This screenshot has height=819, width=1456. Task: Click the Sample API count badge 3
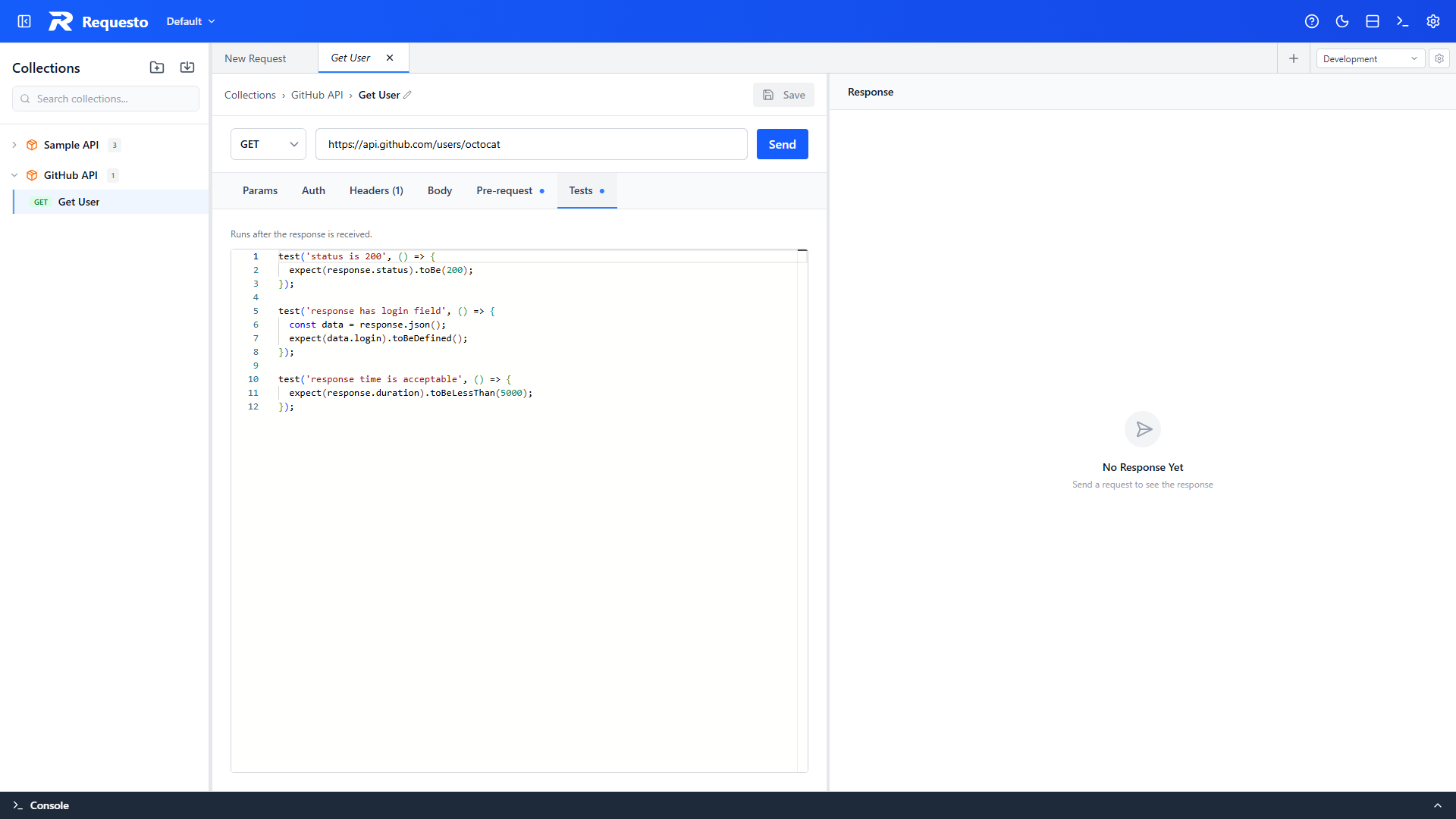(x=115, y=145)
